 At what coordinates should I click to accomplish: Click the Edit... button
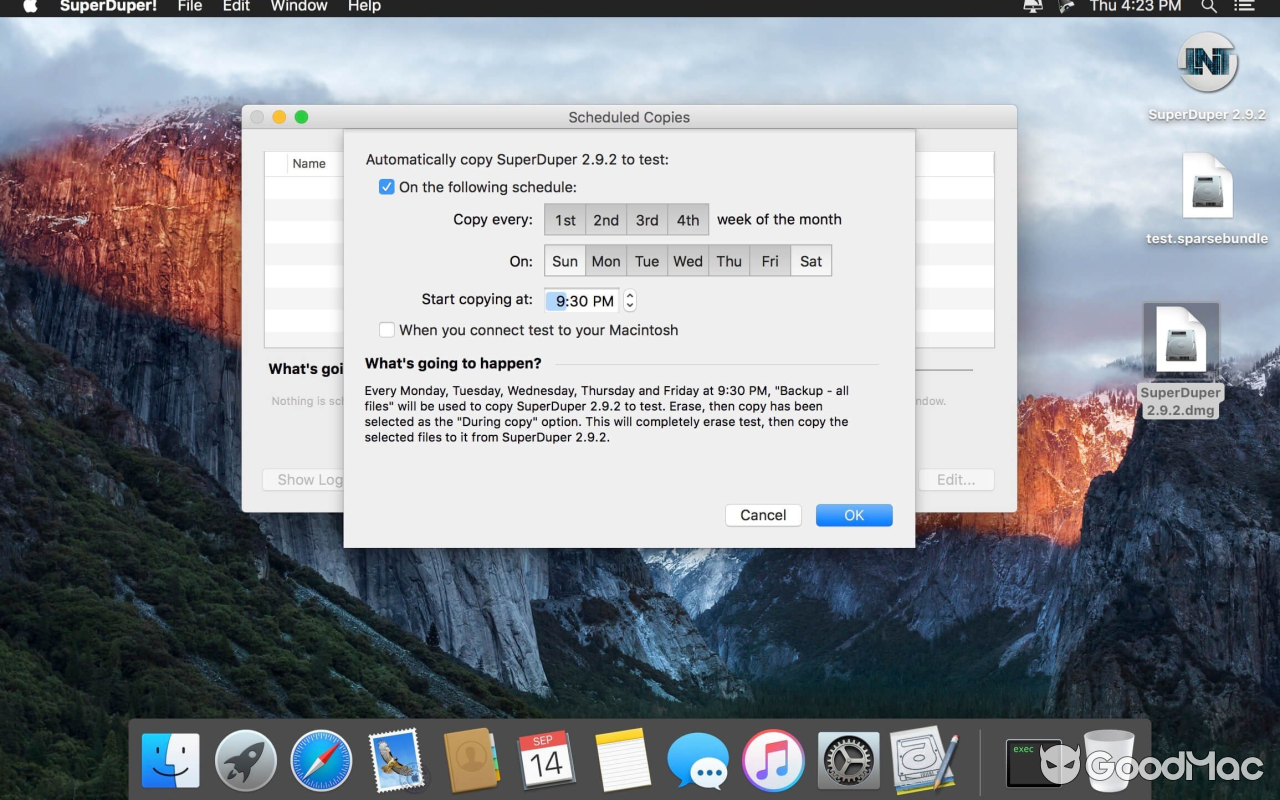coord(956,479)
